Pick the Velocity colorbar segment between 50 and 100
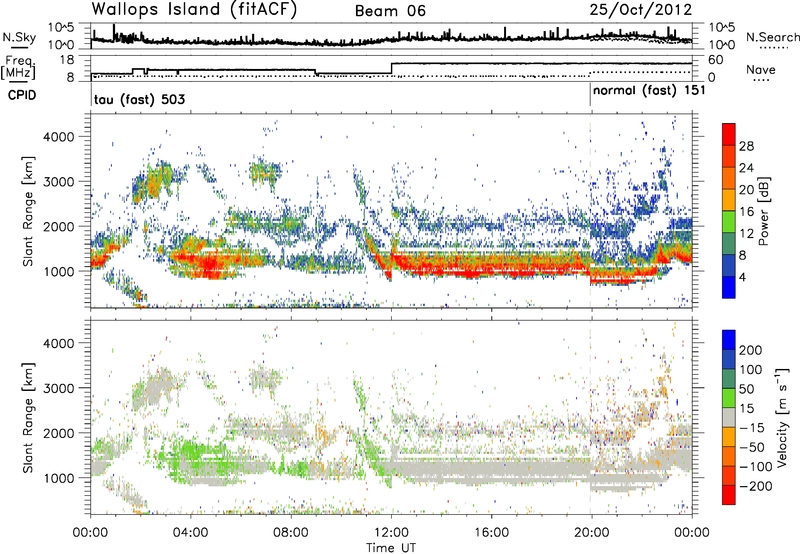The height and width of the screenshot is (554, 800). 729,379
